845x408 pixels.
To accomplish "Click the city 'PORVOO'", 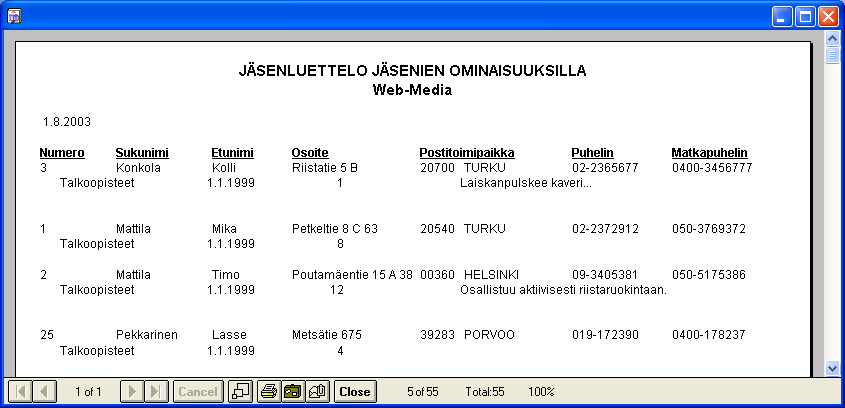I will (489, 335).
